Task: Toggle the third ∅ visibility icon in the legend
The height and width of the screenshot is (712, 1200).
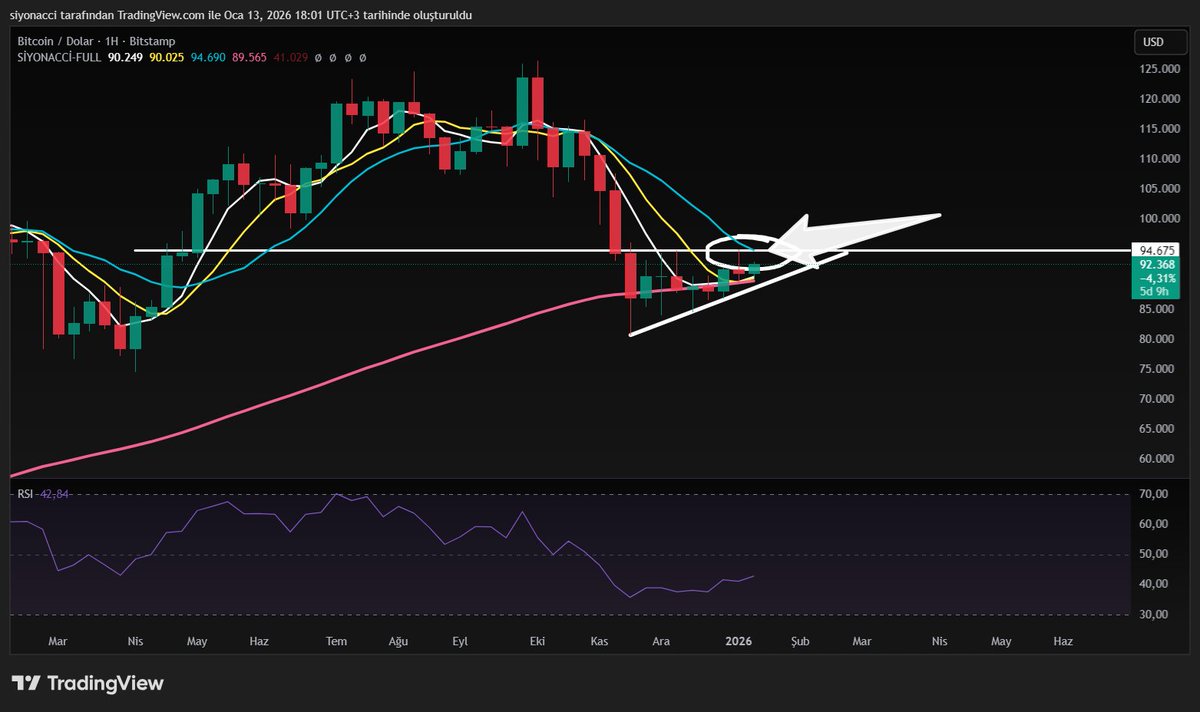Action: (348, 57)
